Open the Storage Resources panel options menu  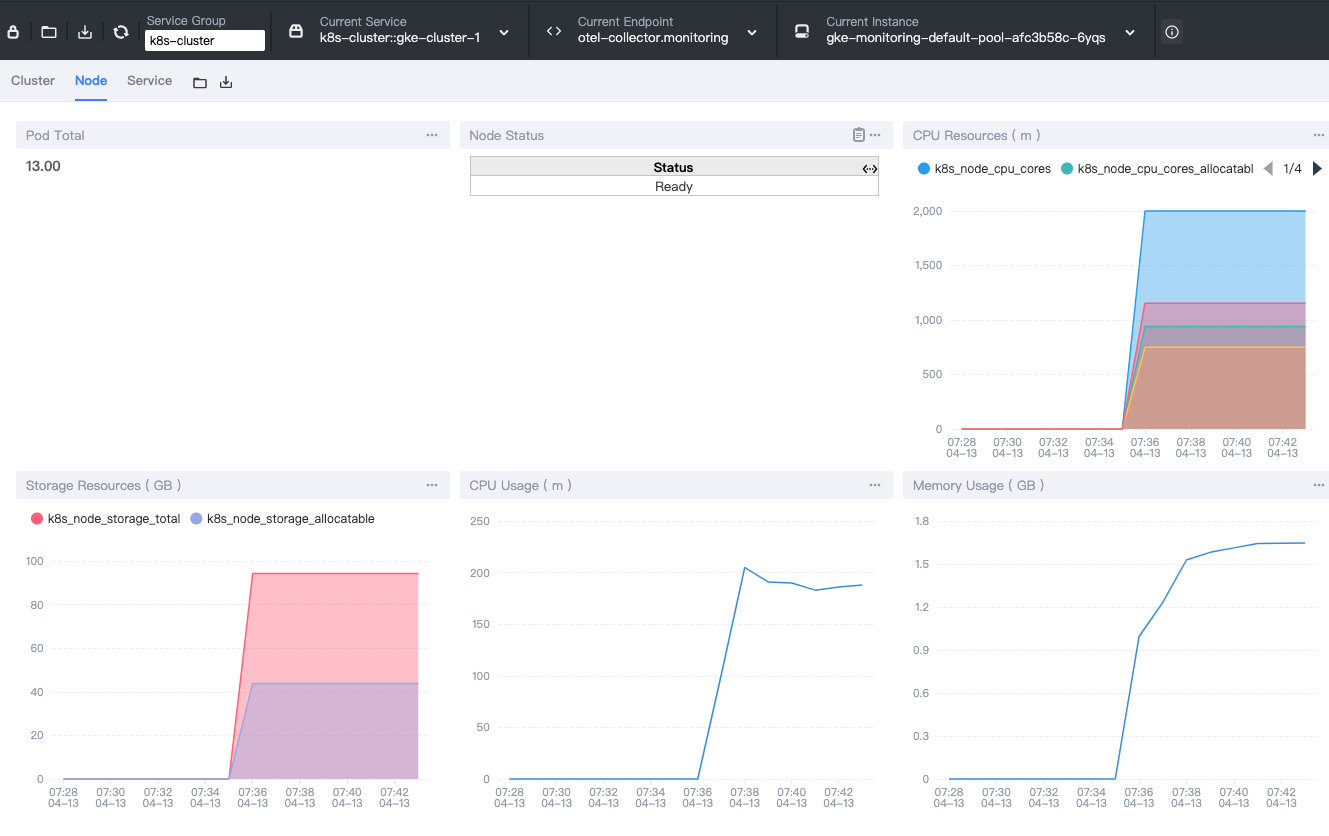(x=432, y=485)
